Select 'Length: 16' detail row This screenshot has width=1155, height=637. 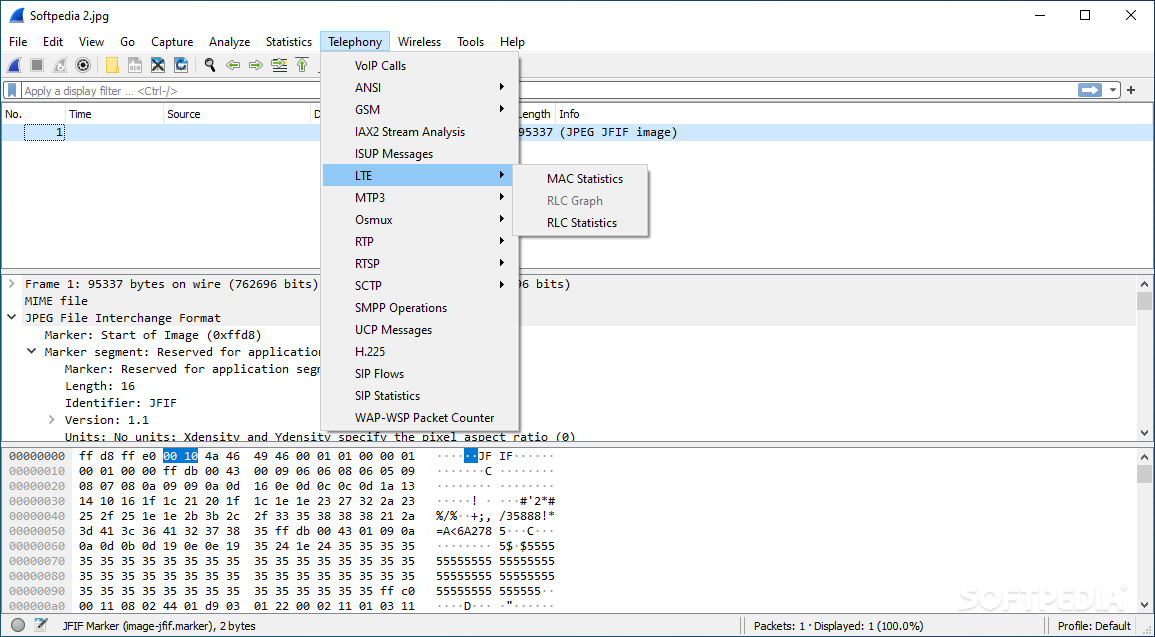tap(99, 386)
